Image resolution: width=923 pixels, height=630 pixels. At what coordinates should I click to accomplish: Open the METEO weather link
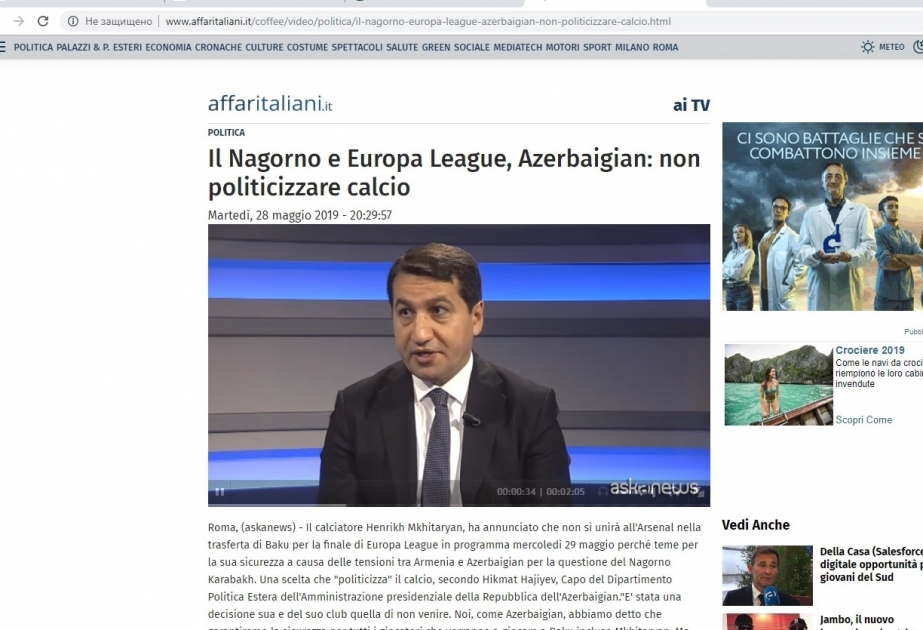892,47
